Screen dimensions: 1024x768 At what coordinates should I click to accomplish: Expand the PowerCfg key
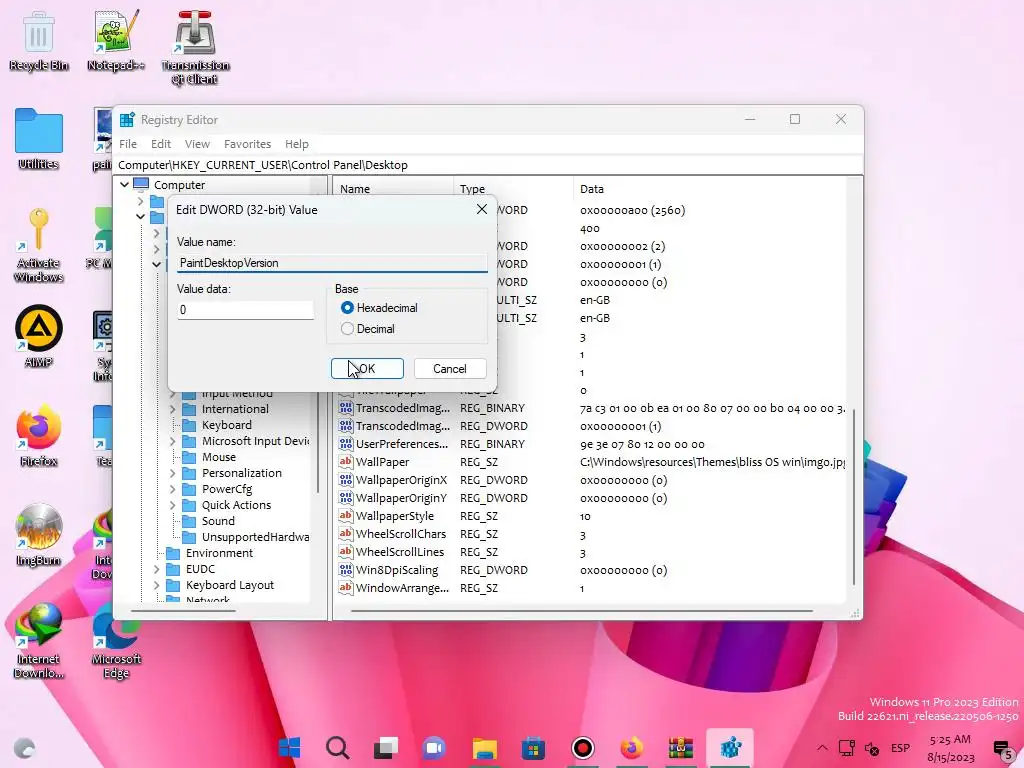(172, 488)
